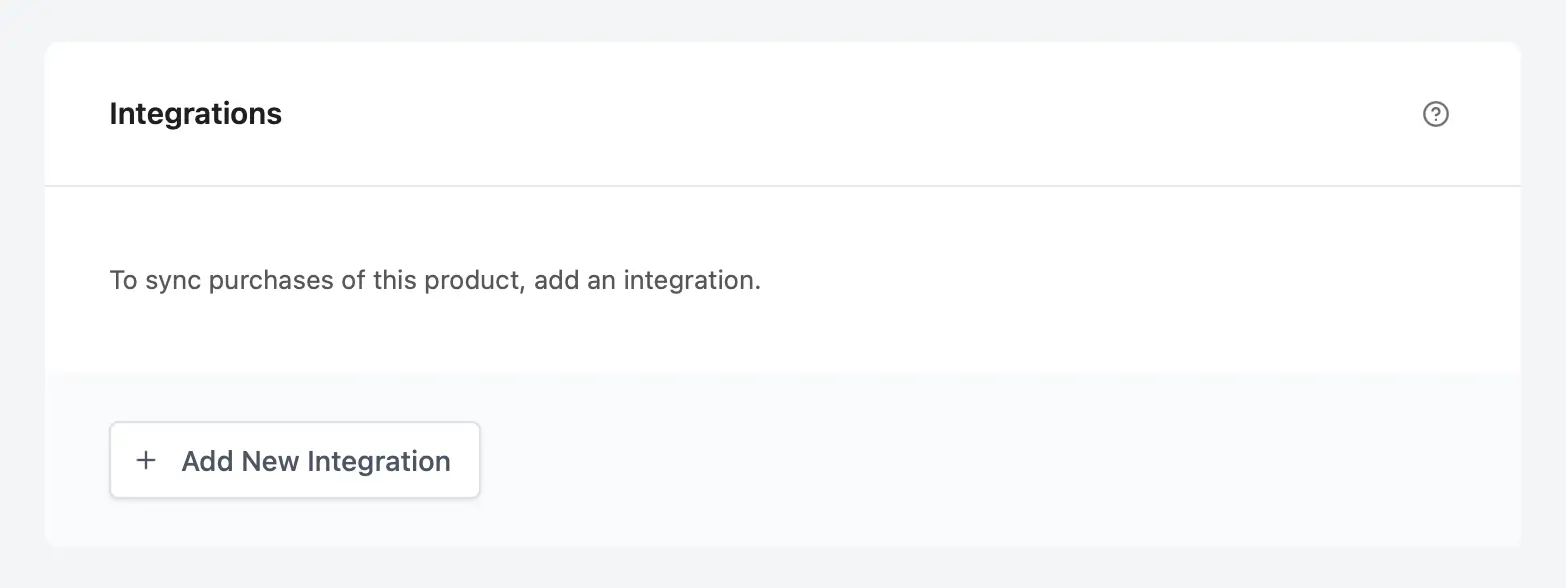Viewport: 1566px width, 588px height.
Task: Click the Add New Integration button
Action: (x=295, y=460)
